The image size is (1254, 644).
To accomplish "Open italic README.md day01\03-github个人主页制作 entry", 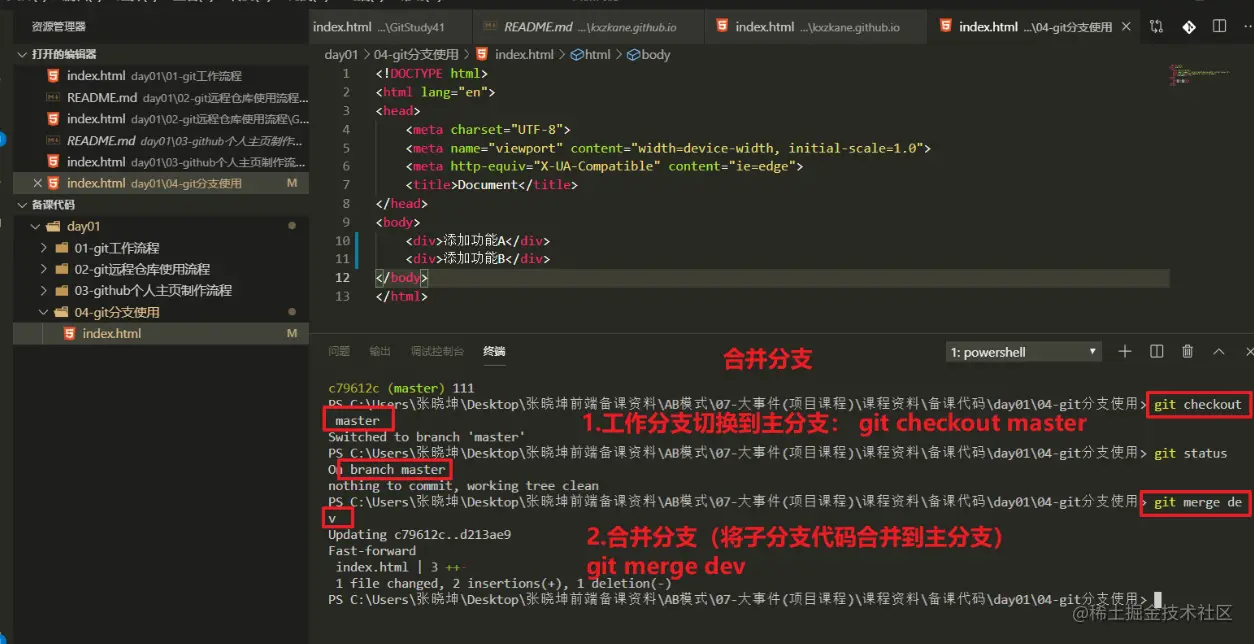I will point(161,140).
